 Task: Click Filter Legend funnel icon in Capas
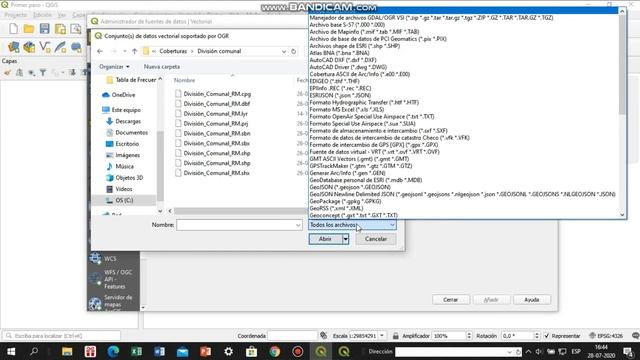coord(43,73)
